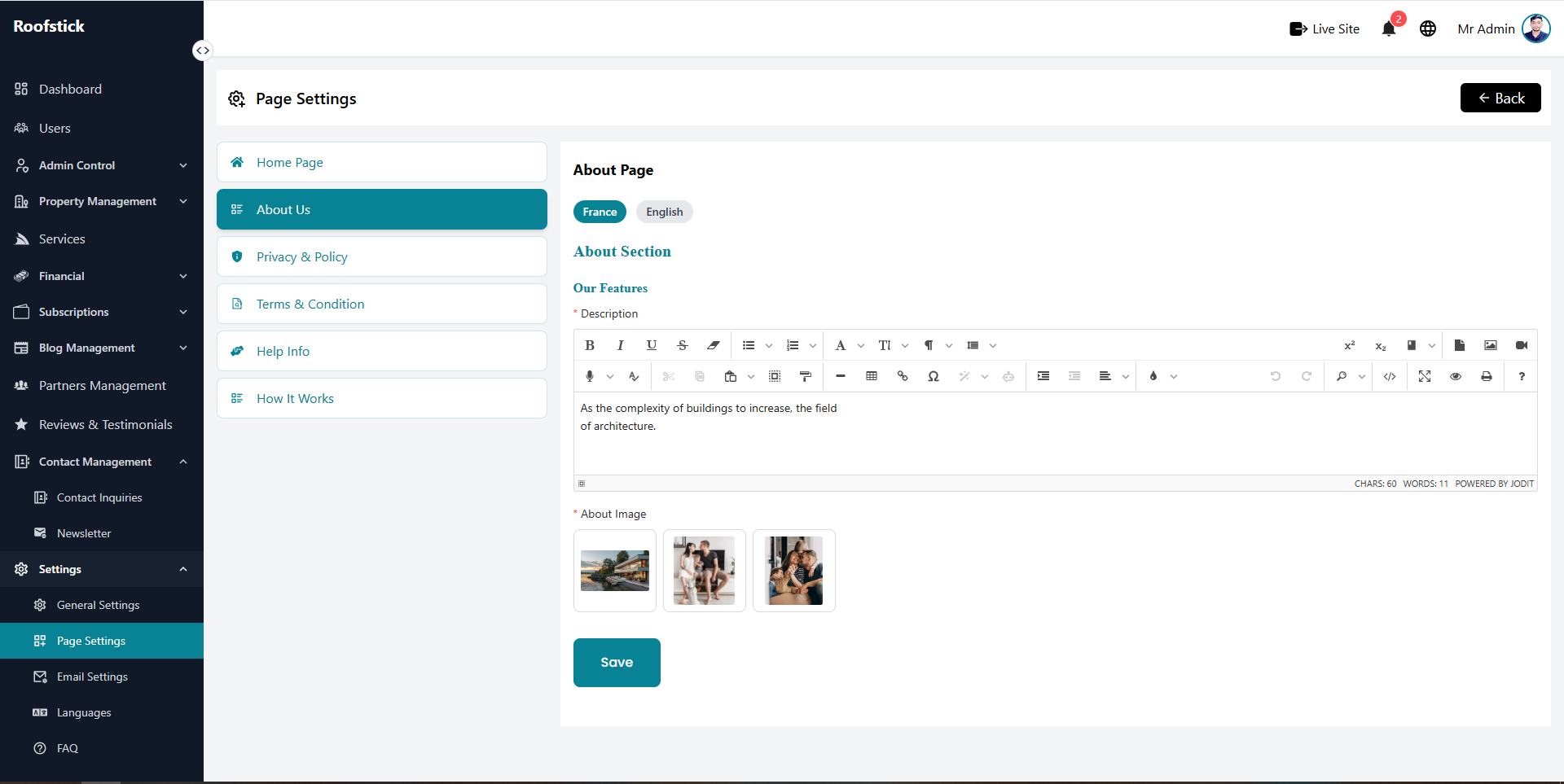Expand the Subscriptions menu
The height and width of the screenshot is (784, 1564).
102,312
